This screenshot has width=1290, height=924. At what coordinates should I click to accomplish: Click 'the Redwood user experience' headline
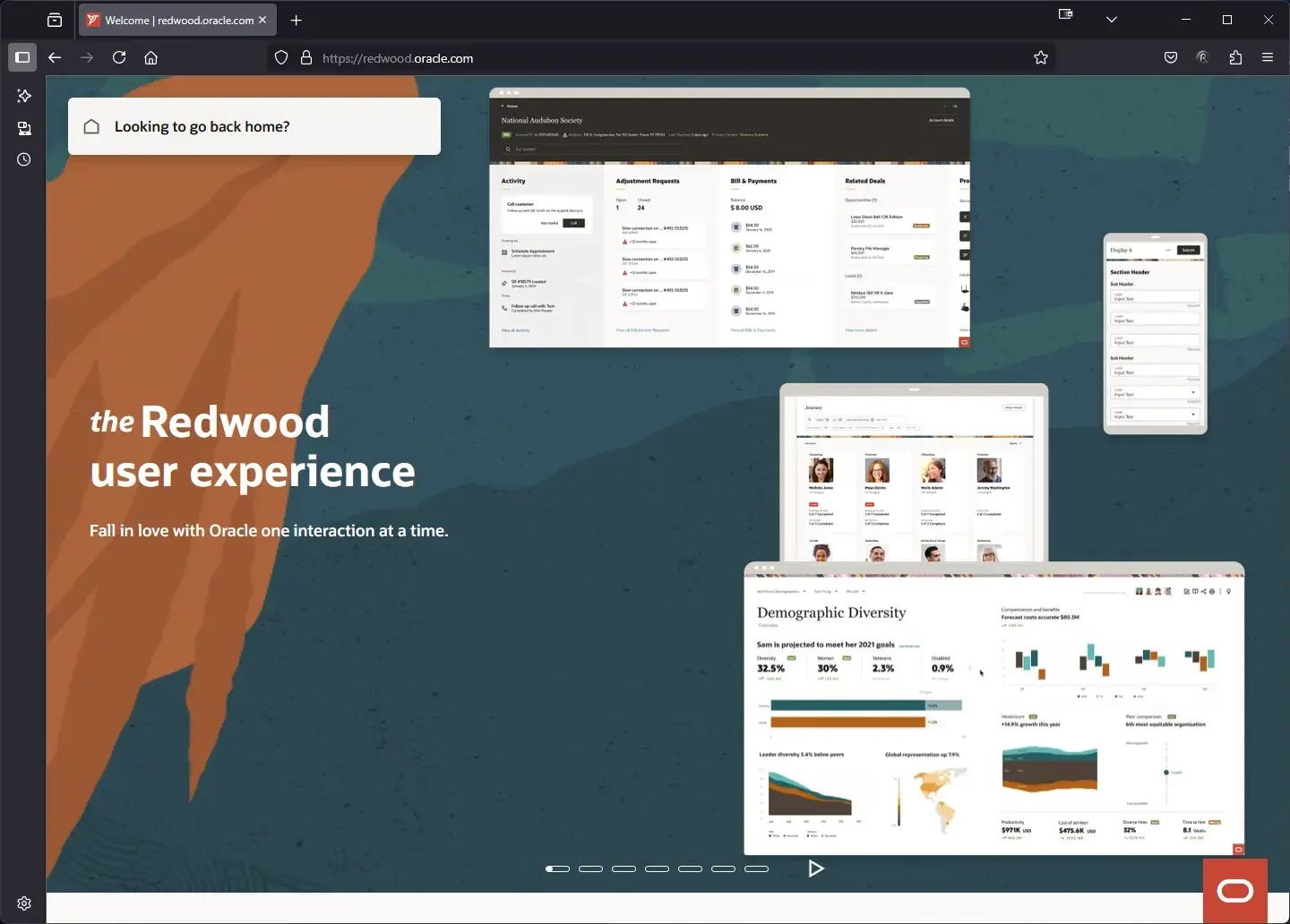[x=253, y=446]
